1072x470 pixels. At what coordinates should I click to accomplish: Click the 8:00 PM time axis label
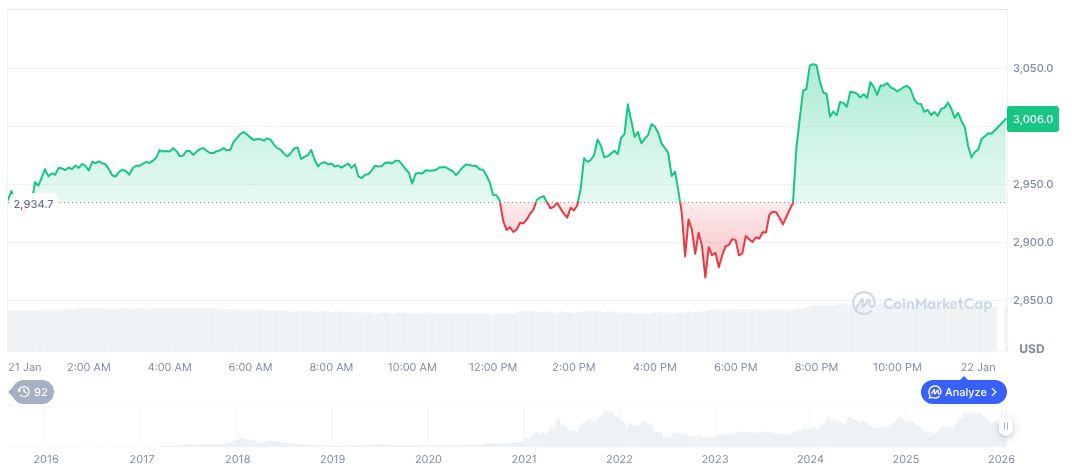point(816,367)
